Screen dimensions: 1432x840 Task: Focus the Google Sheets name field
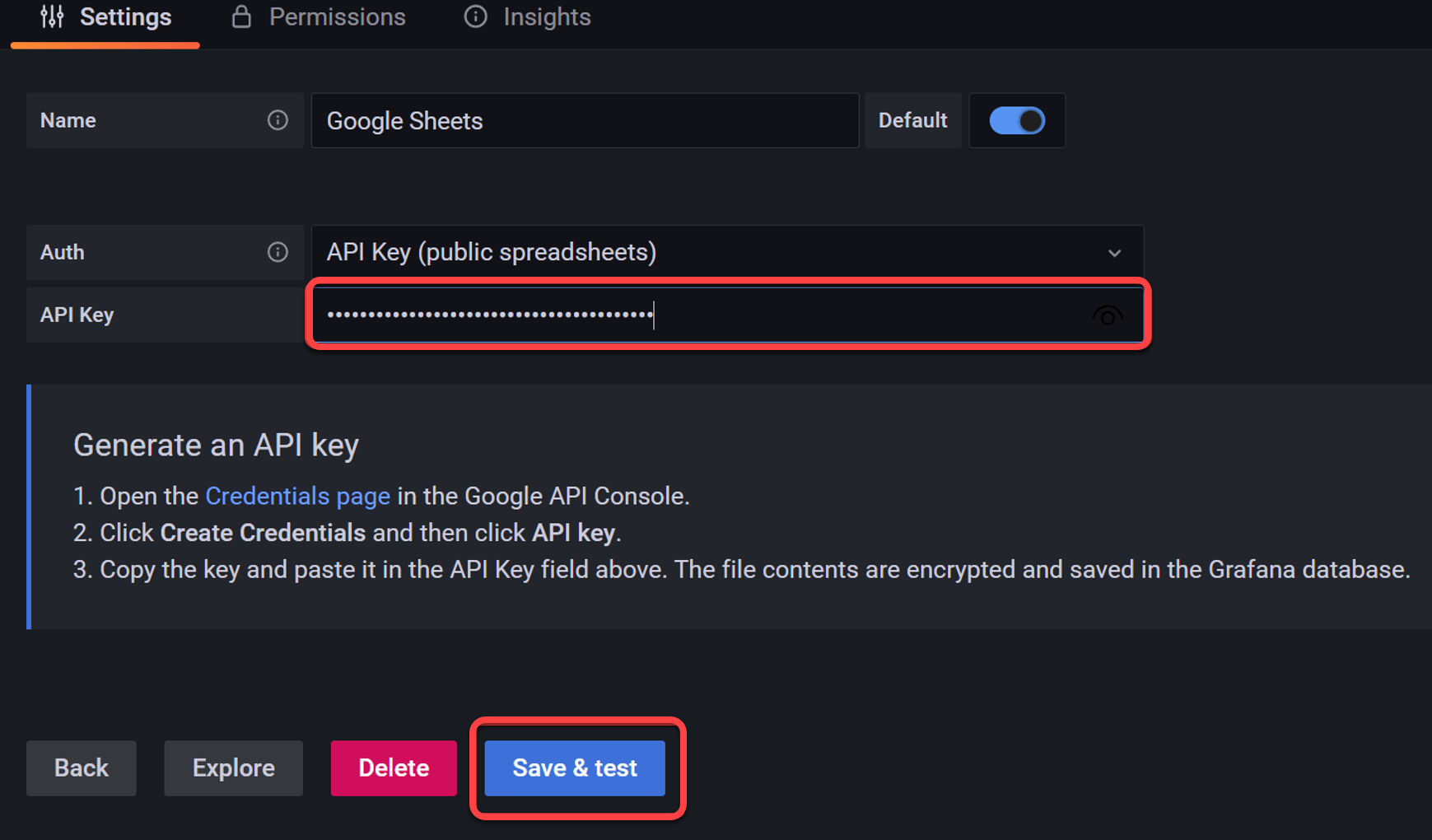[x=585, y=120]
